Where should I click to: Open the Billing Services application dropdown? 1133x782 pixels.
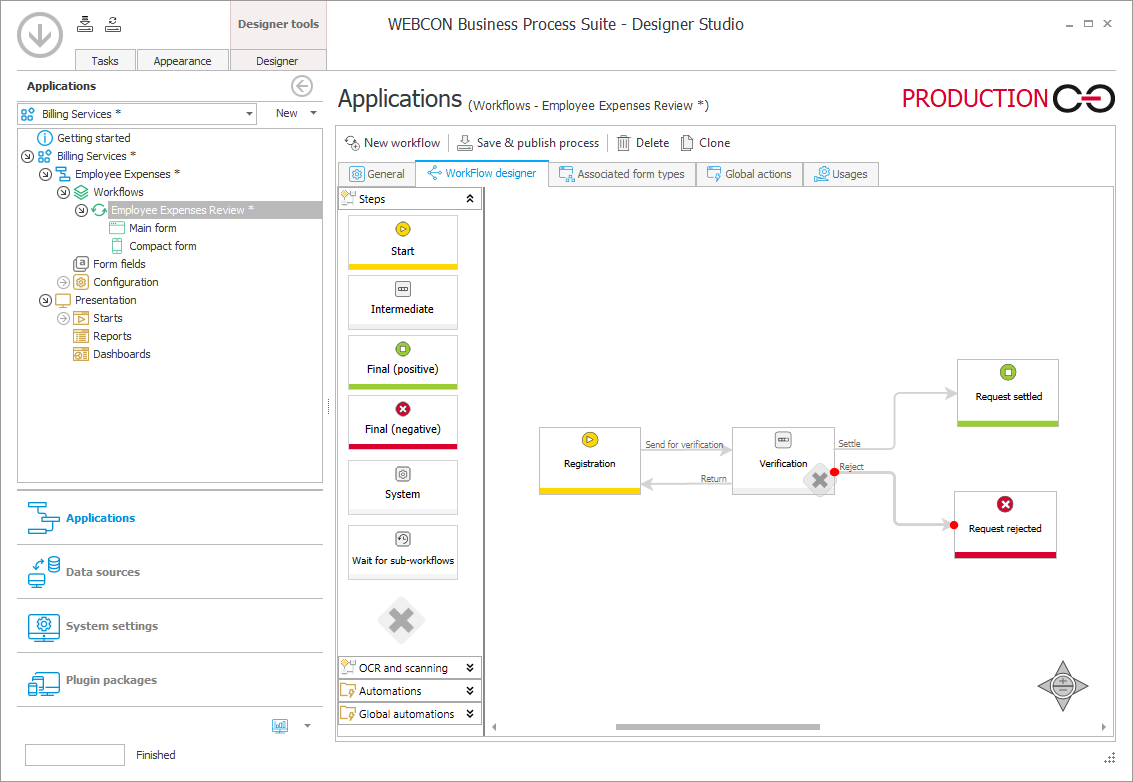pyautogui.click(x=249, y=113)
